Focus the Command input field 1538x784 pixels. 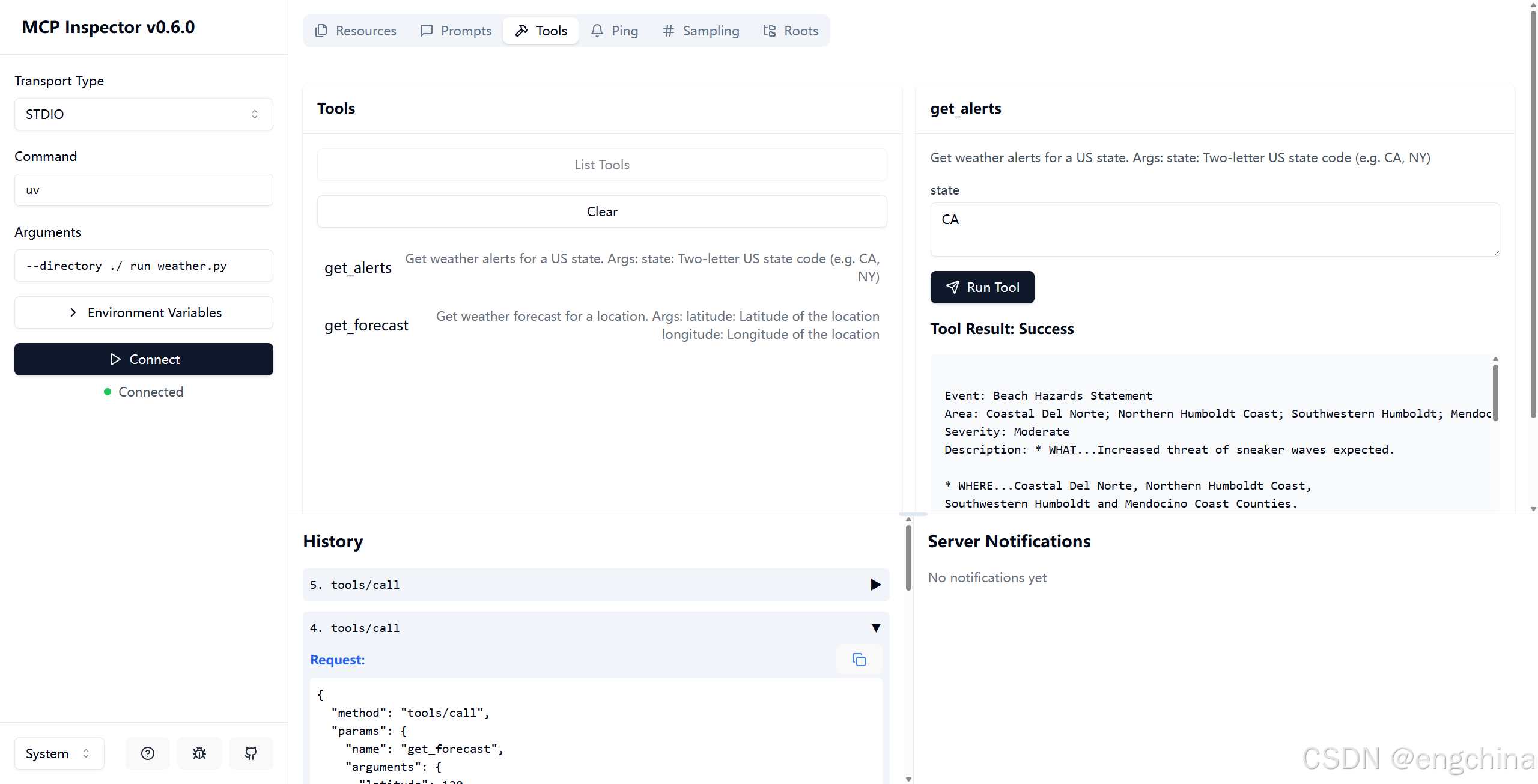pyautogui.click(x=144, y=190)
